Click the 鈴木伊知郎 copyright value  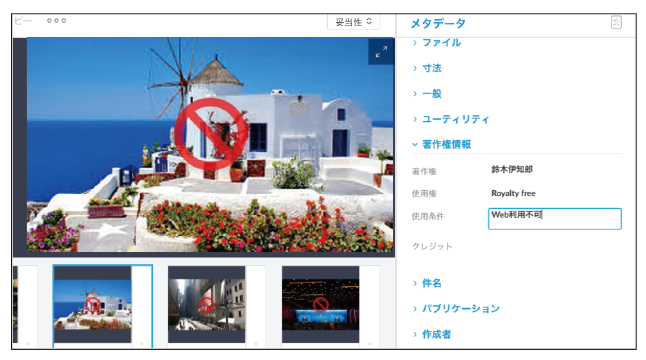pyautogui.click(x=512, y=169)
